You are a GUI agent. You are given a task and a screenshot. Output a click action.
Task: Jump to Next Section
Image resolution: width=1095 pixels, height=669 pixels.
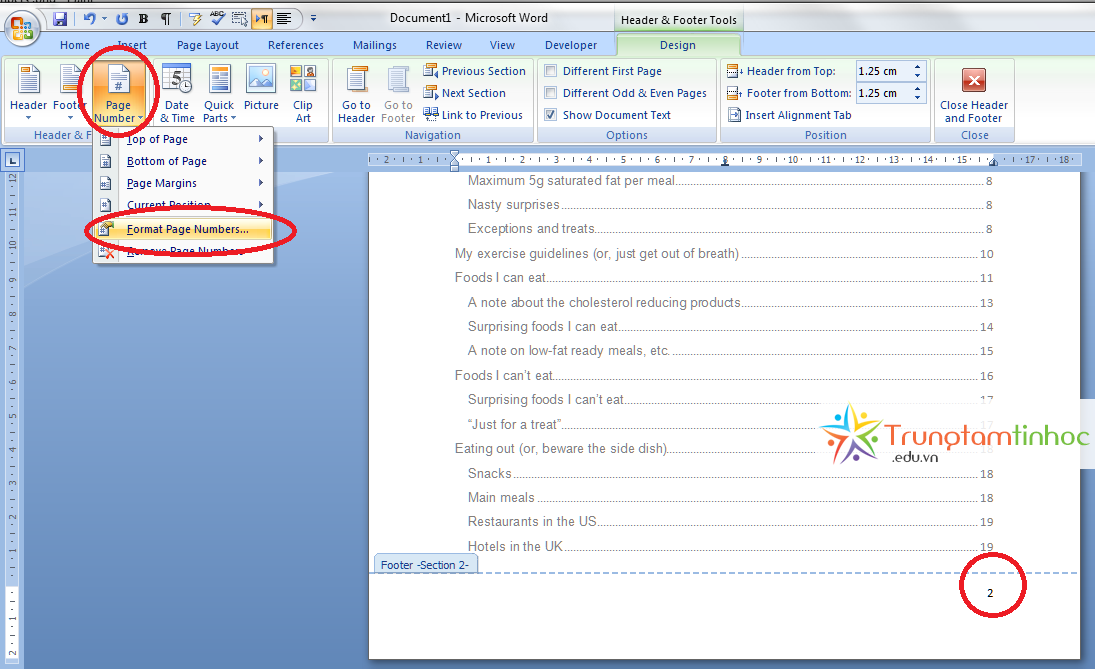[x=465, y=93]
